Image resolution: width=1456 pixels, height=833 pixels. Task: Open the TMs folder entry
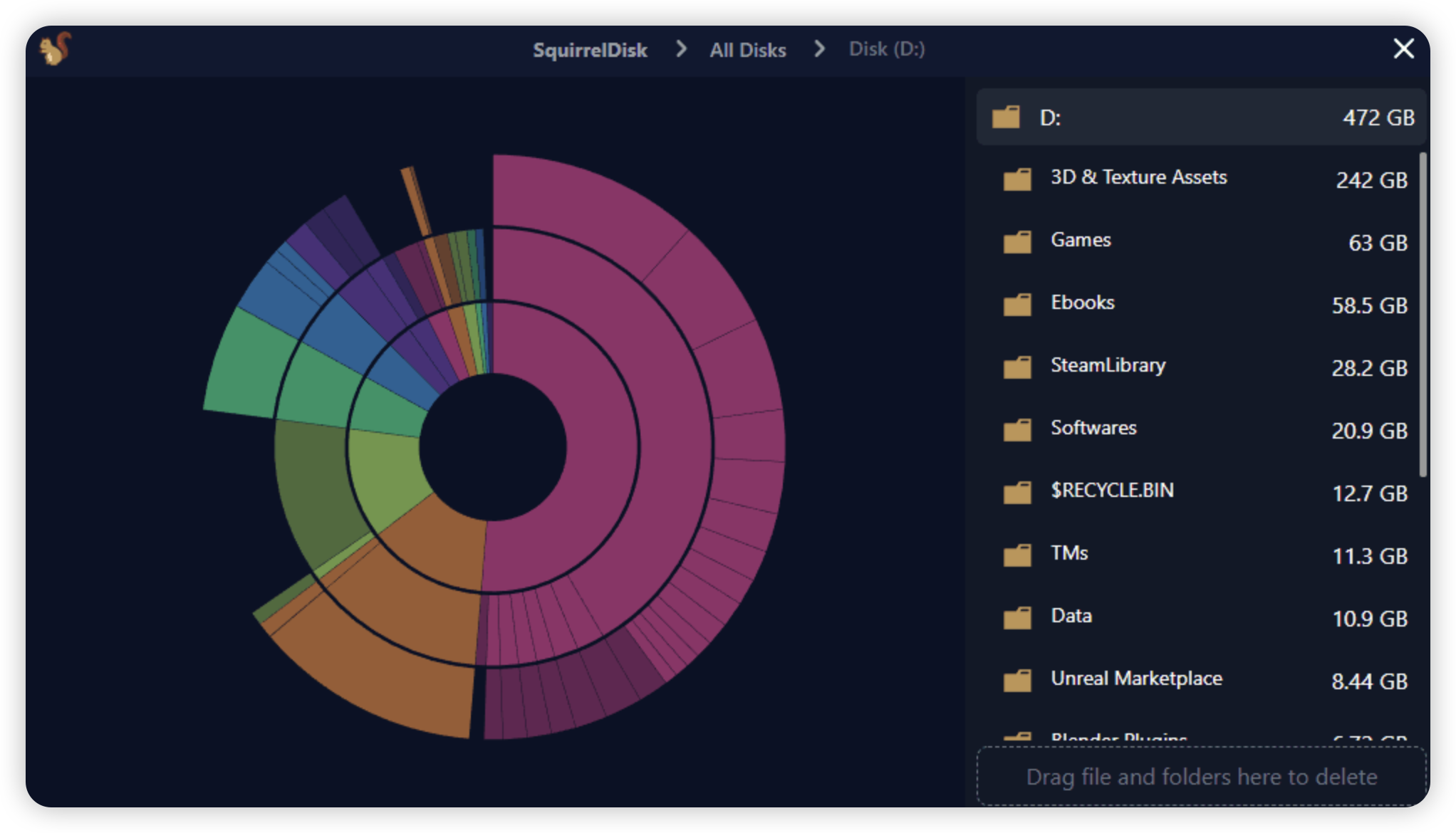coord(1202,555)
